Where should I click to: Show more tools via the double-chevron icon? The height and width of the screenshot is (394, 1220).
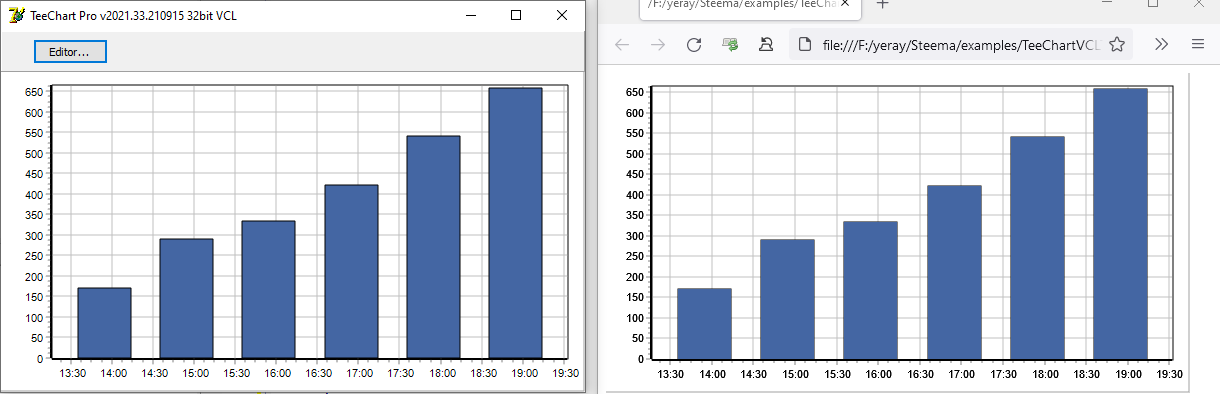coord(1161,44)
